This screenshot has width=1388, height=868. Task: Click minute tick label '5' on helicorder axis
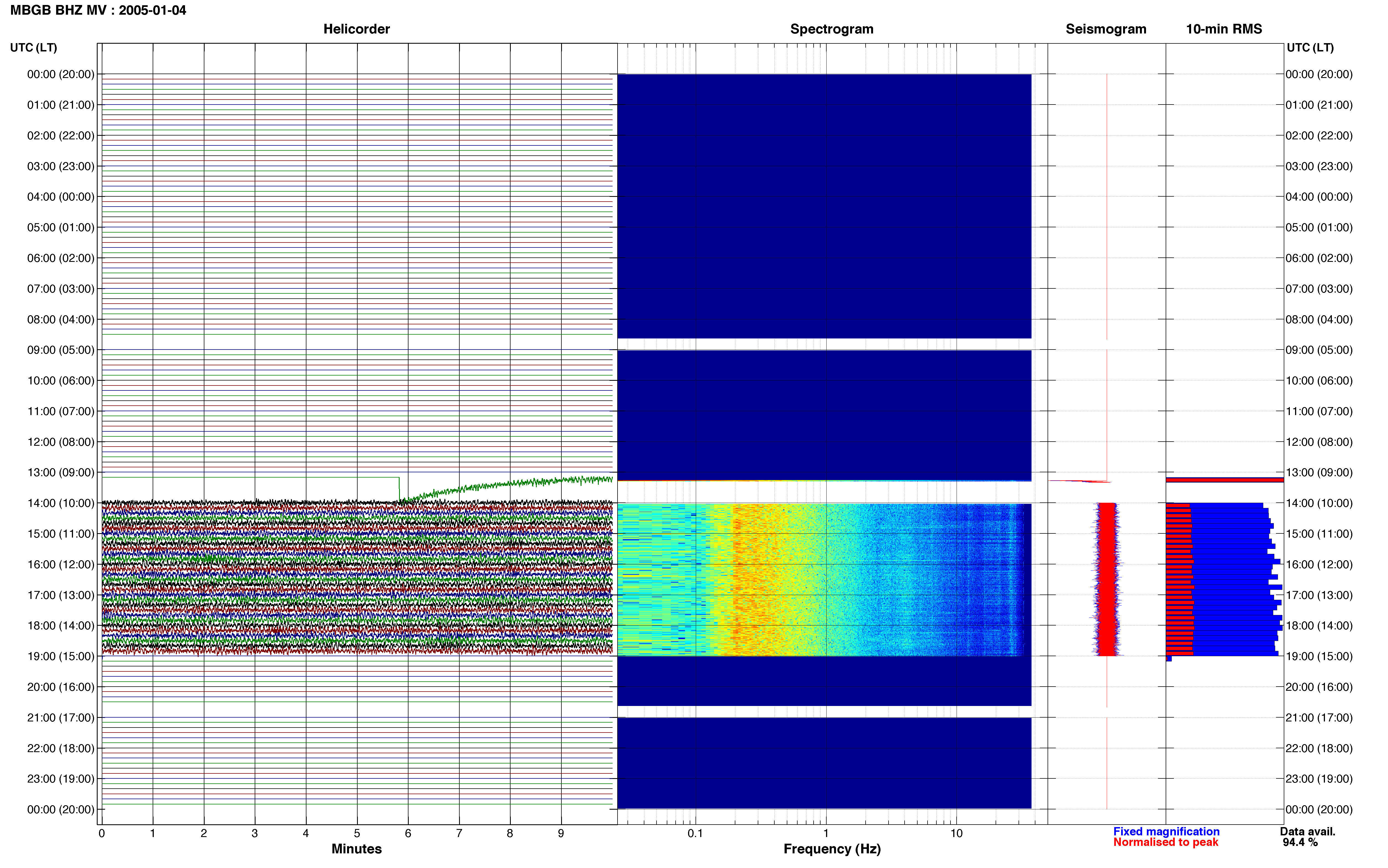coord(357,833)
